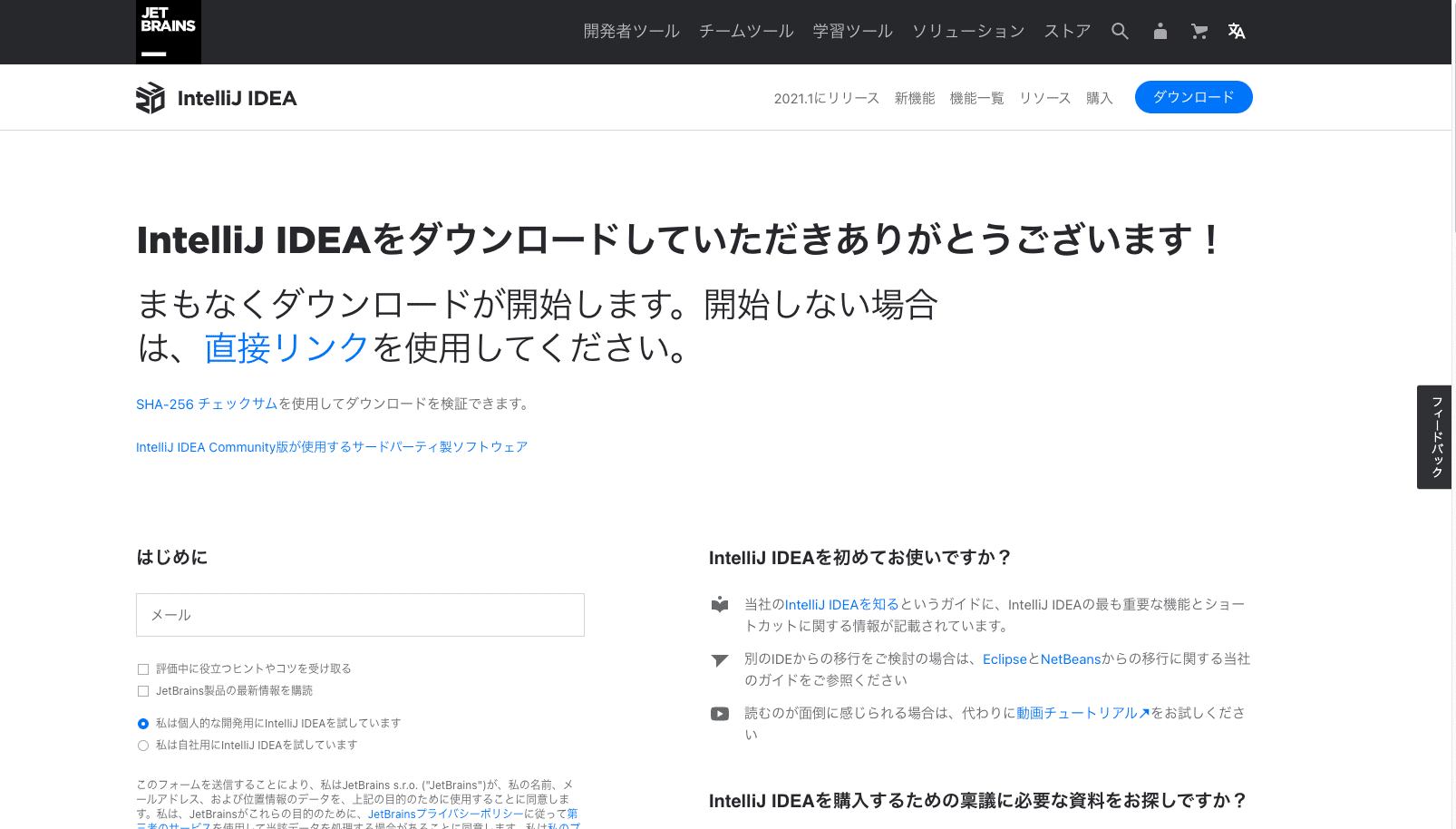
Task: Open the Community third-party software link
Action: [x=332, y=447]
